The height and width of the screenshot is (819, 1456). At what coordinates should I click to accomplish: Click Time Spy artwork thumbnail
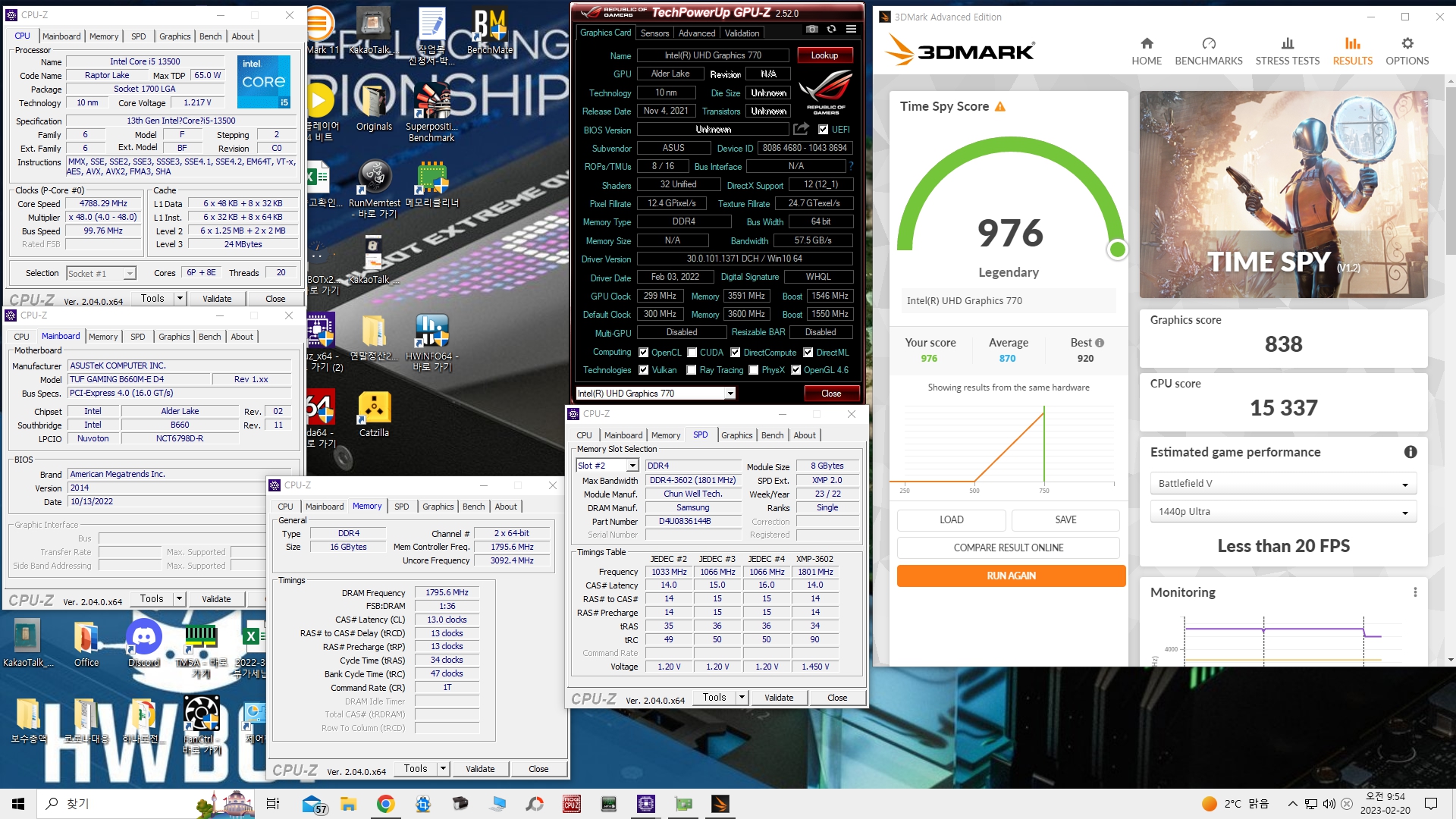(1283, 195)
